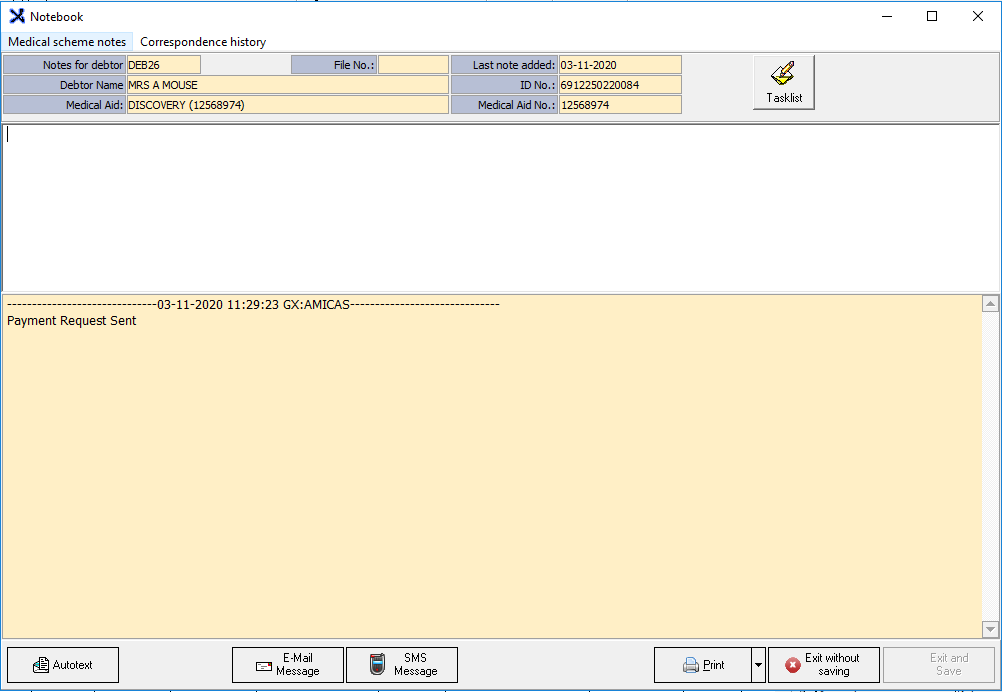Viewport: 1002px width, 692px height.
Task: Click the Autotext button
Action: tap(63, 665)
